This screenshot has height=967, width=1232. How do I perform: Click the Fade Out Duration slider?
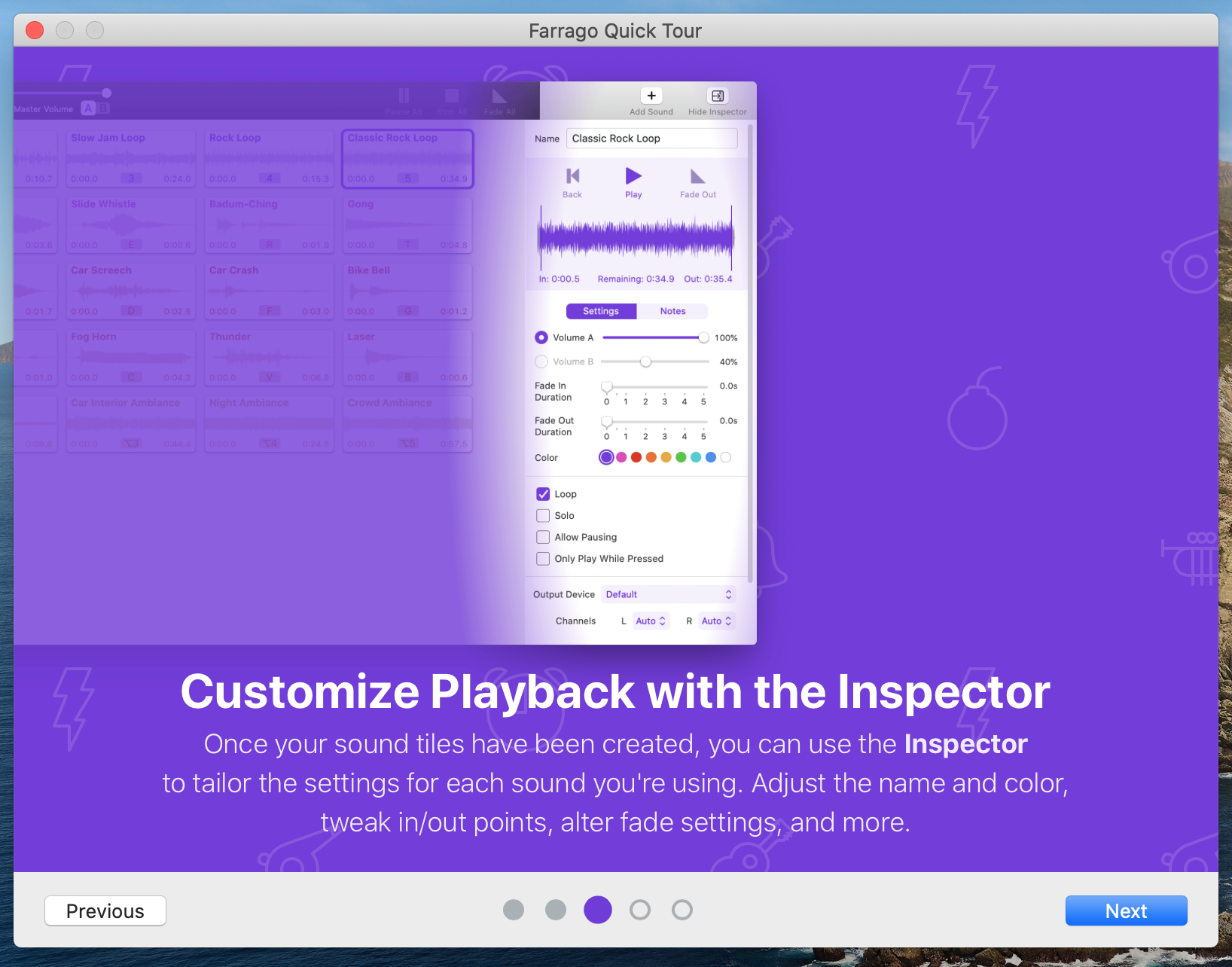(x=655, y=421)
